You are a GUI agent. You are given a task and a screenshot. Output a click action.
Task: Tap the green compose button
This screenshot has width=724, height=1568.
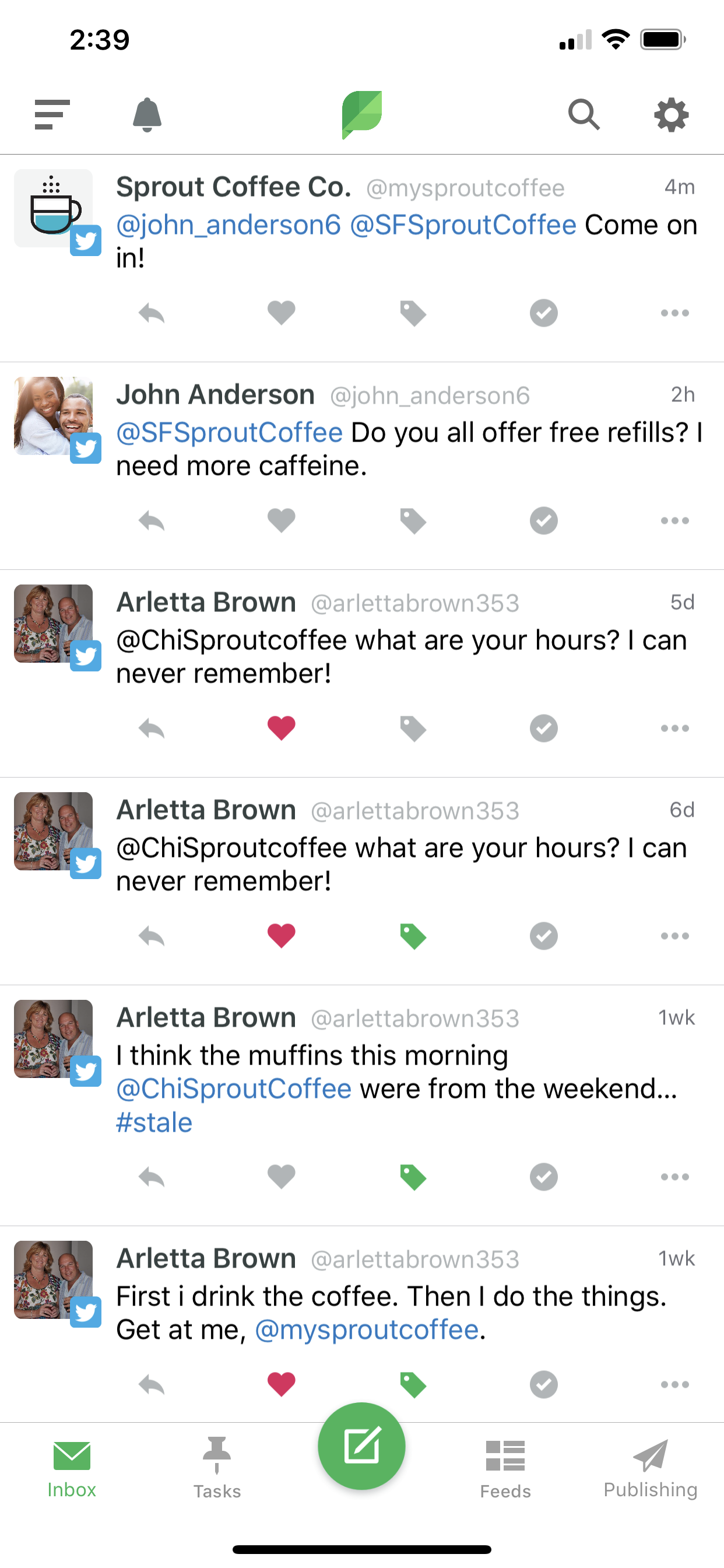click(x=361, y=1445)
